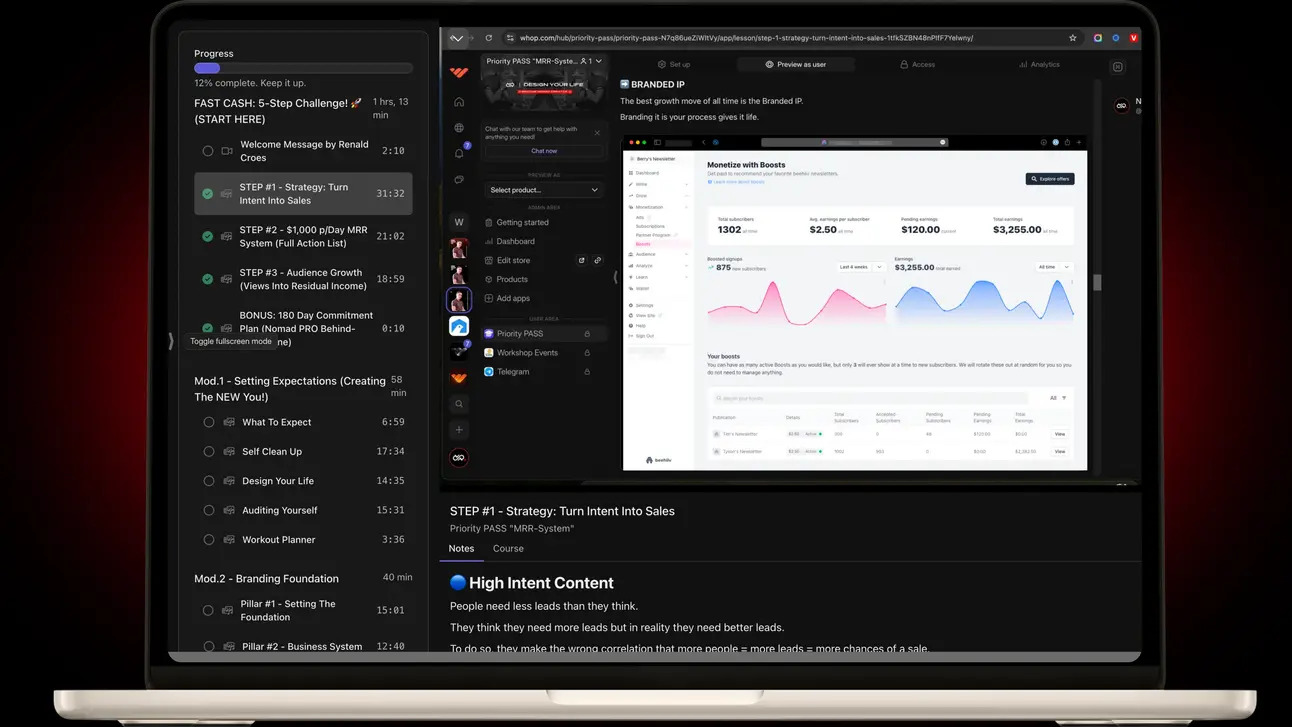Screen dimensions: 1292x727
Task: Click the search icon in Whop sidebar
Action: [x=459, y=404]
